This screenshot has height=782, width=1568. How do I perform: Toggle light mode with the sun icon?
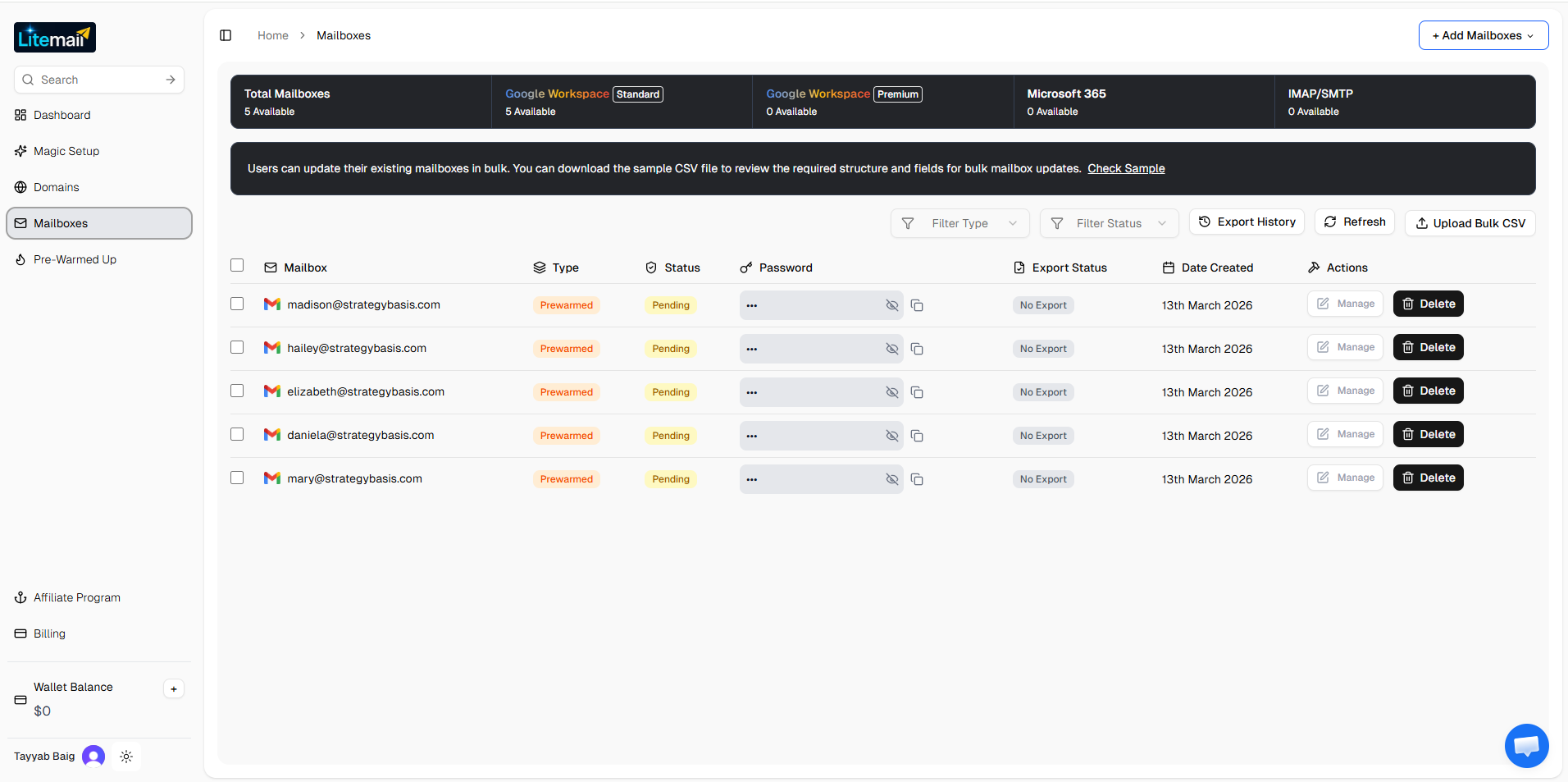point(125,756)
